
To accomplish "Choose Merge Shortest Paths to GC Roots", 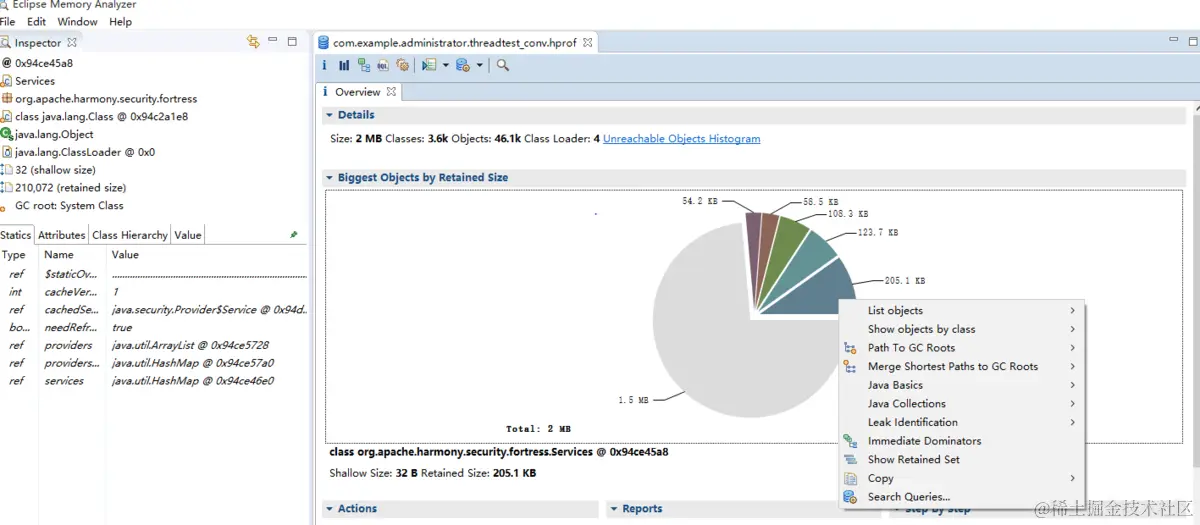I will [x=962, y=366].
